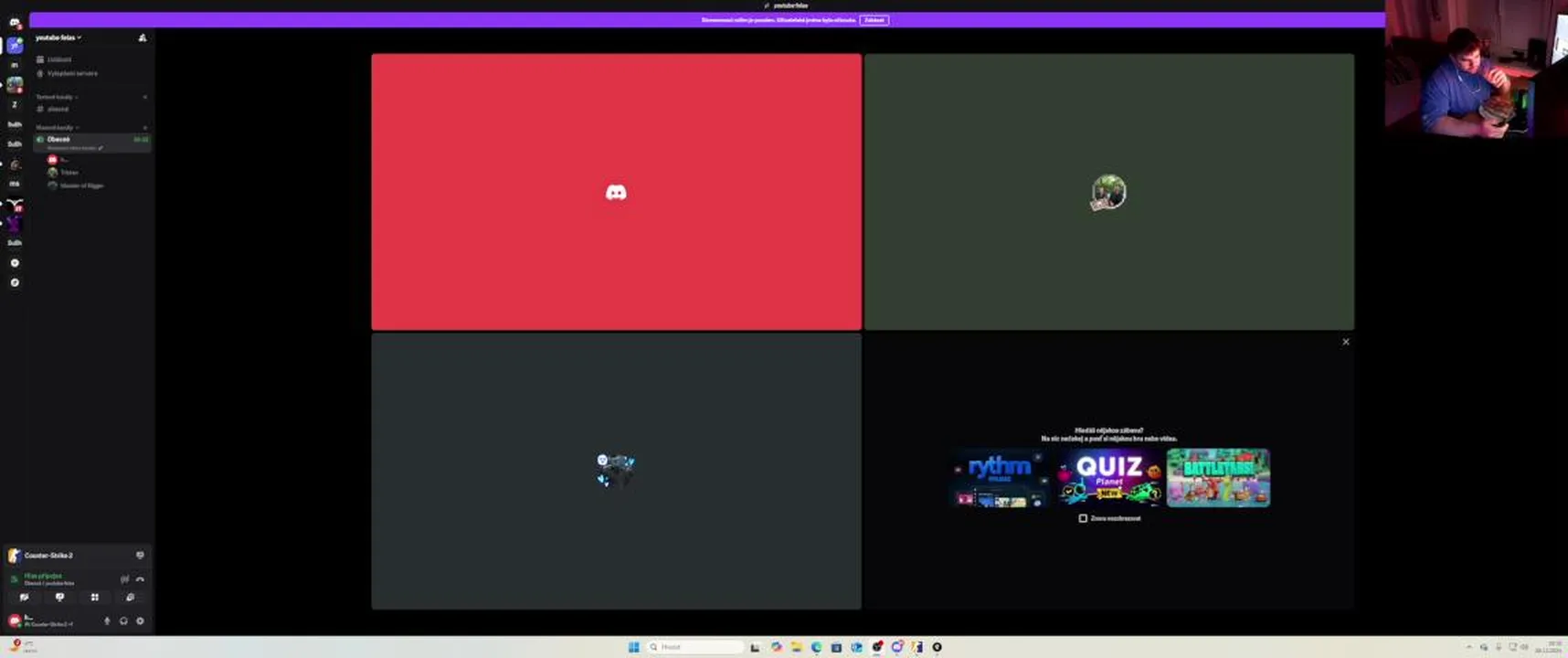Open the Windows Start menu
The height and width of the screenshot is (658, 1568).
pos(633,647)
